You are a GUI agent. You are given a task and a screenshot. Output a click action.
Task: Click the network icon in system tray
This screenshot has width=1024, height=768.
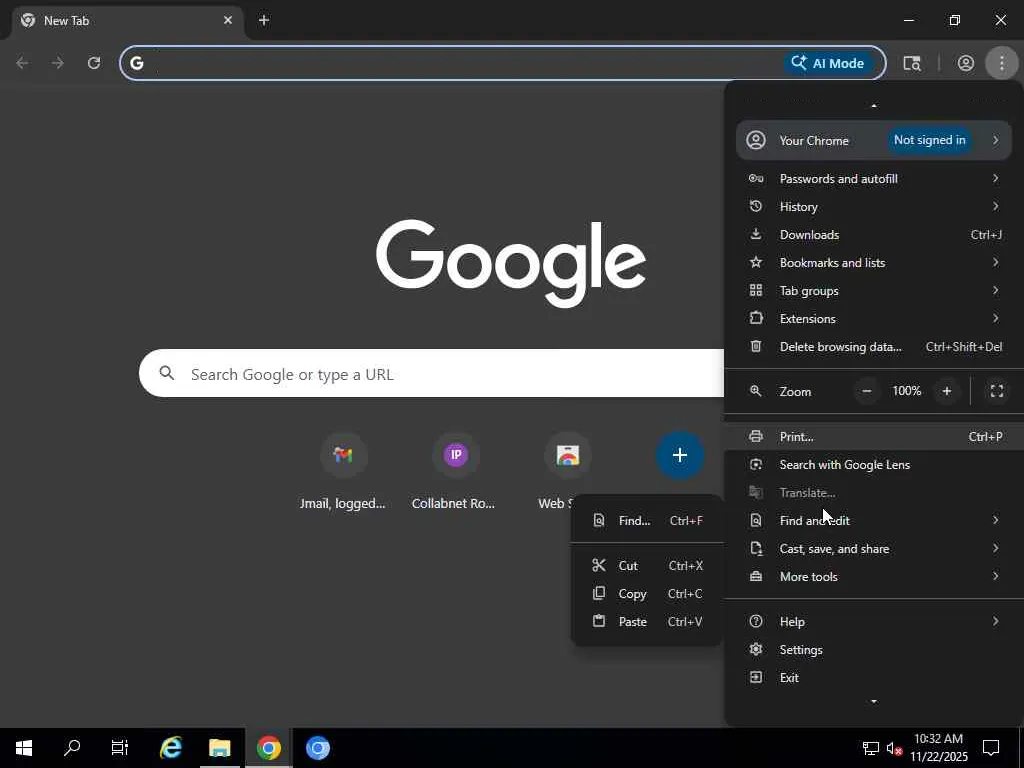(x=871, y=748)
